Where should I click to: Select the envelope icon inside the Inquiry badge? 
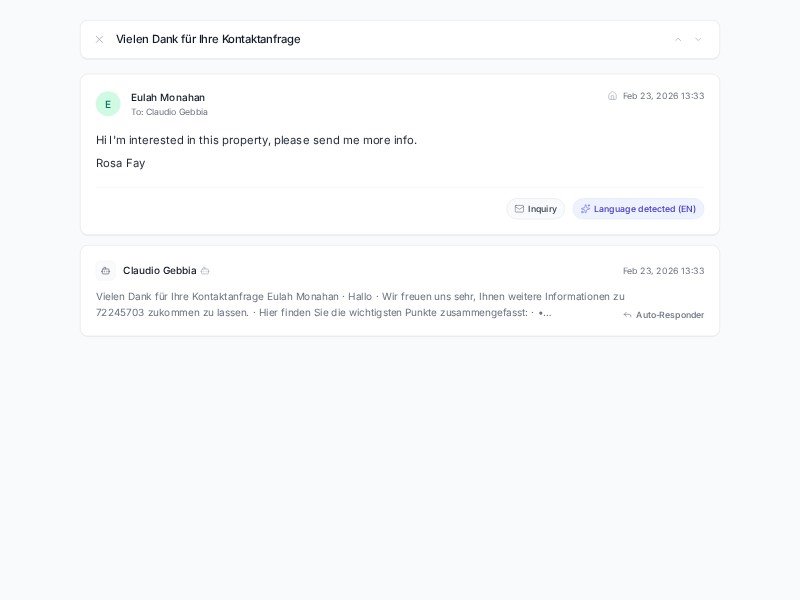(521, 209)
